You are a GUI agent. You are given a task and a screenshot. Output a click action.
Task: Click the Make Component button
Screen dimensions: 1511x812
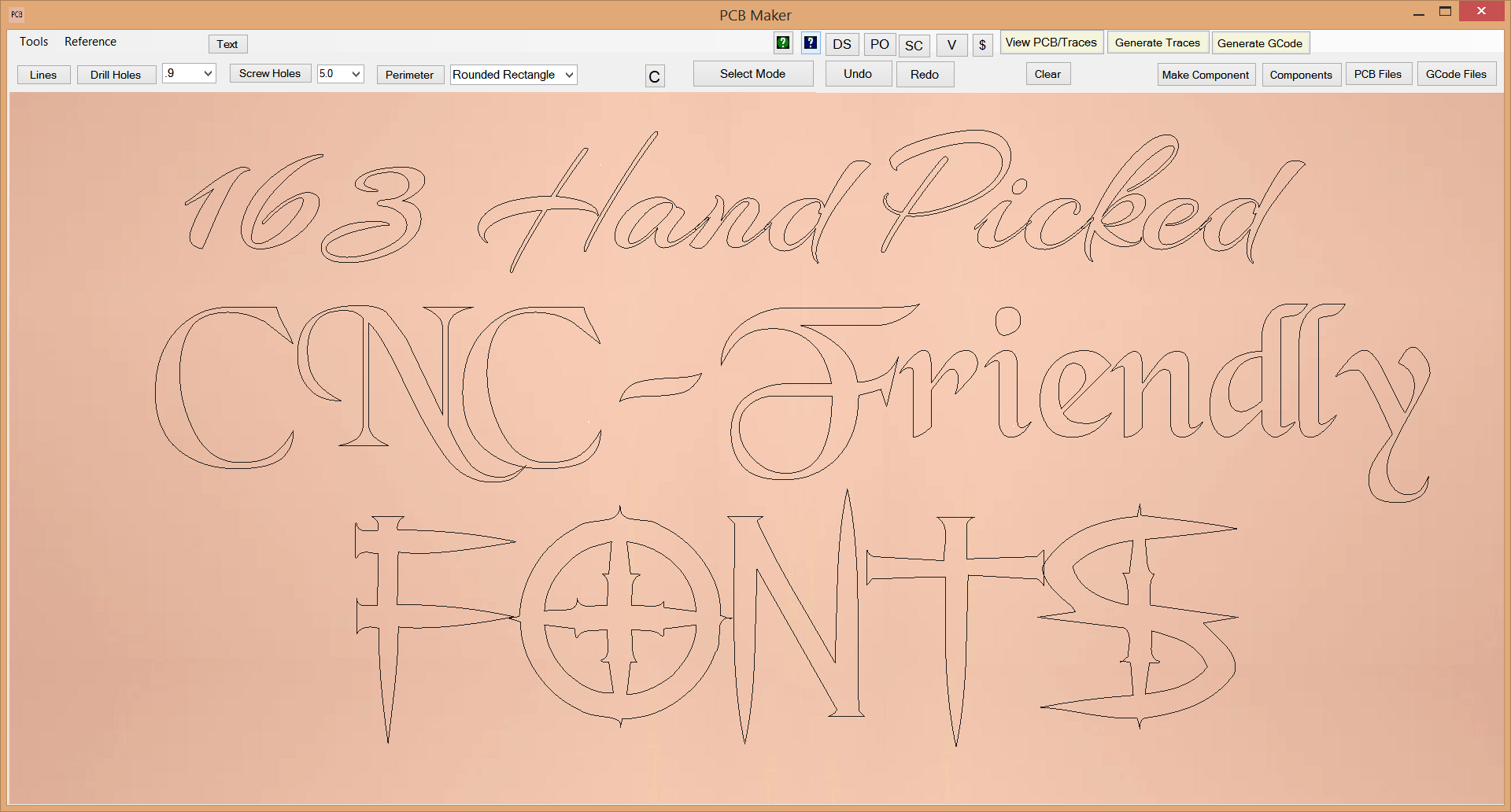[x=1206, y=74]
